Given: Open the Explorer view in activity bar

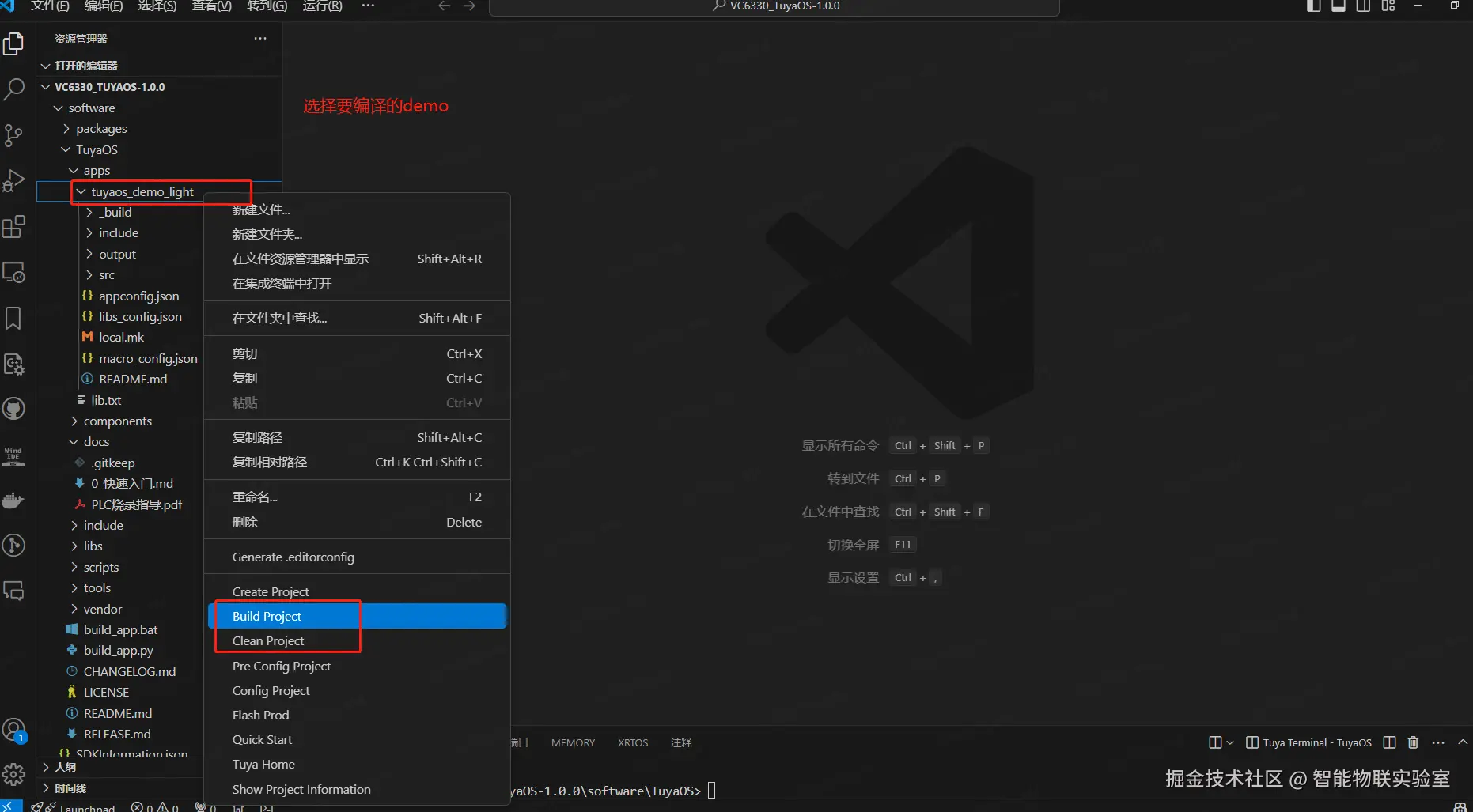Looking at the screenshot, I should click(13, 43).
